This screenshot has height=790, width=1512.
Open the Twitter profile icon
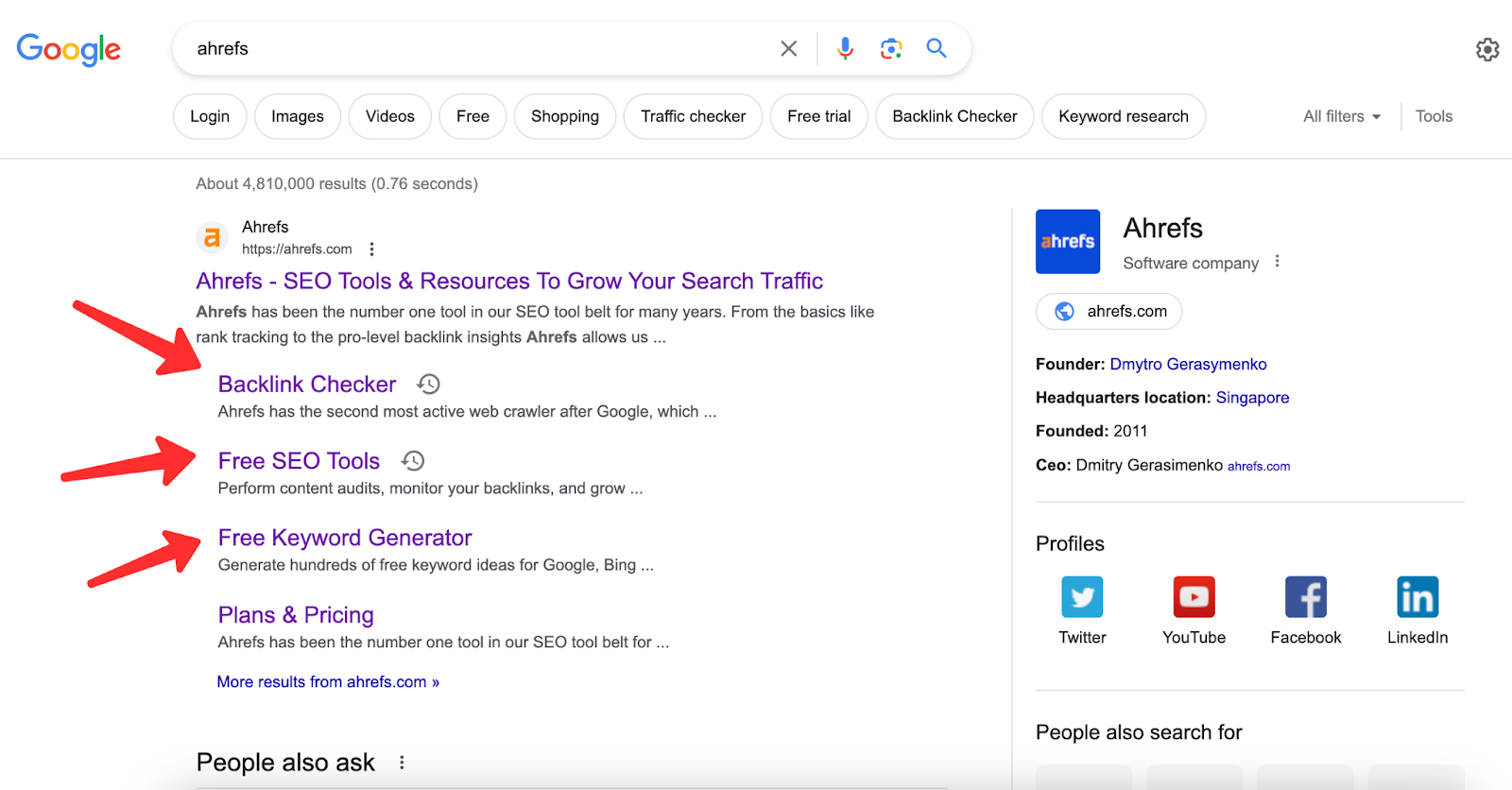point(1082,597)
